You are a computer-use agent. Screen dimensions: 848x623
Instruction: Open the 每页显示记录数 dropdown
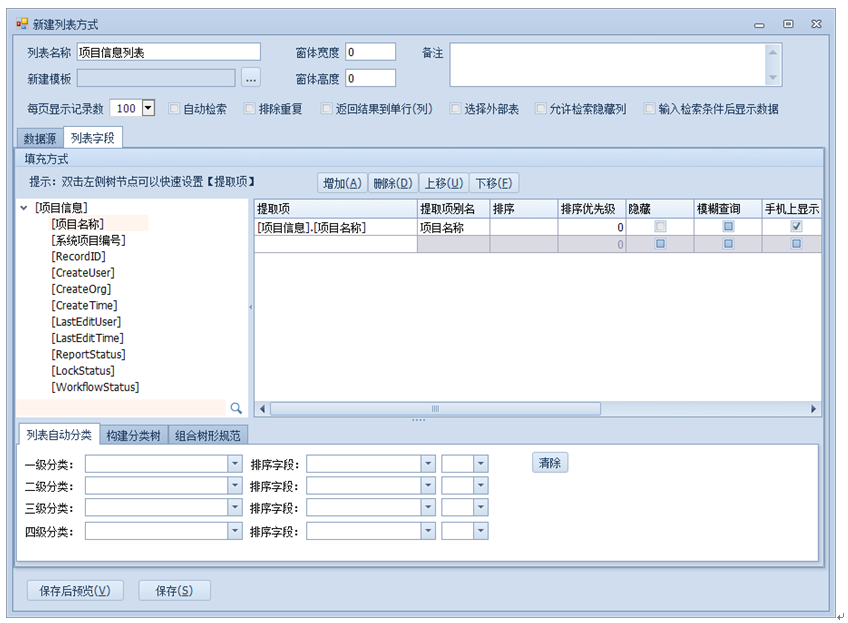(148, 108)
